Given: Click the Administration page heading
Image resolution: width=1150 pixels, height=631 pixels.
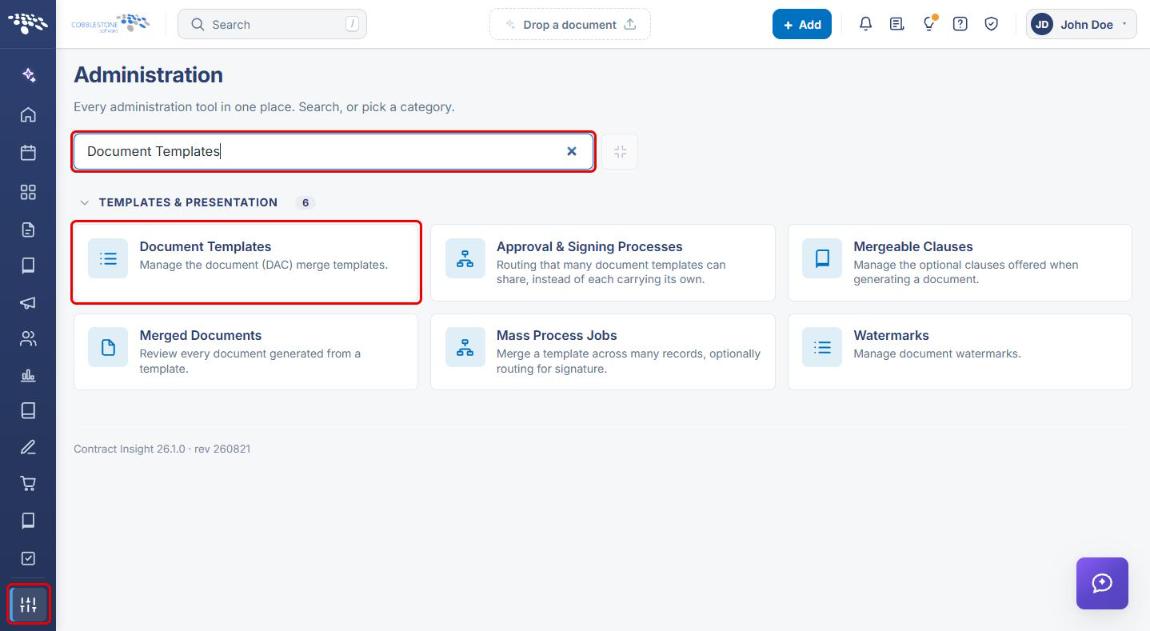Looking at the screenshot, I should 148,75.
